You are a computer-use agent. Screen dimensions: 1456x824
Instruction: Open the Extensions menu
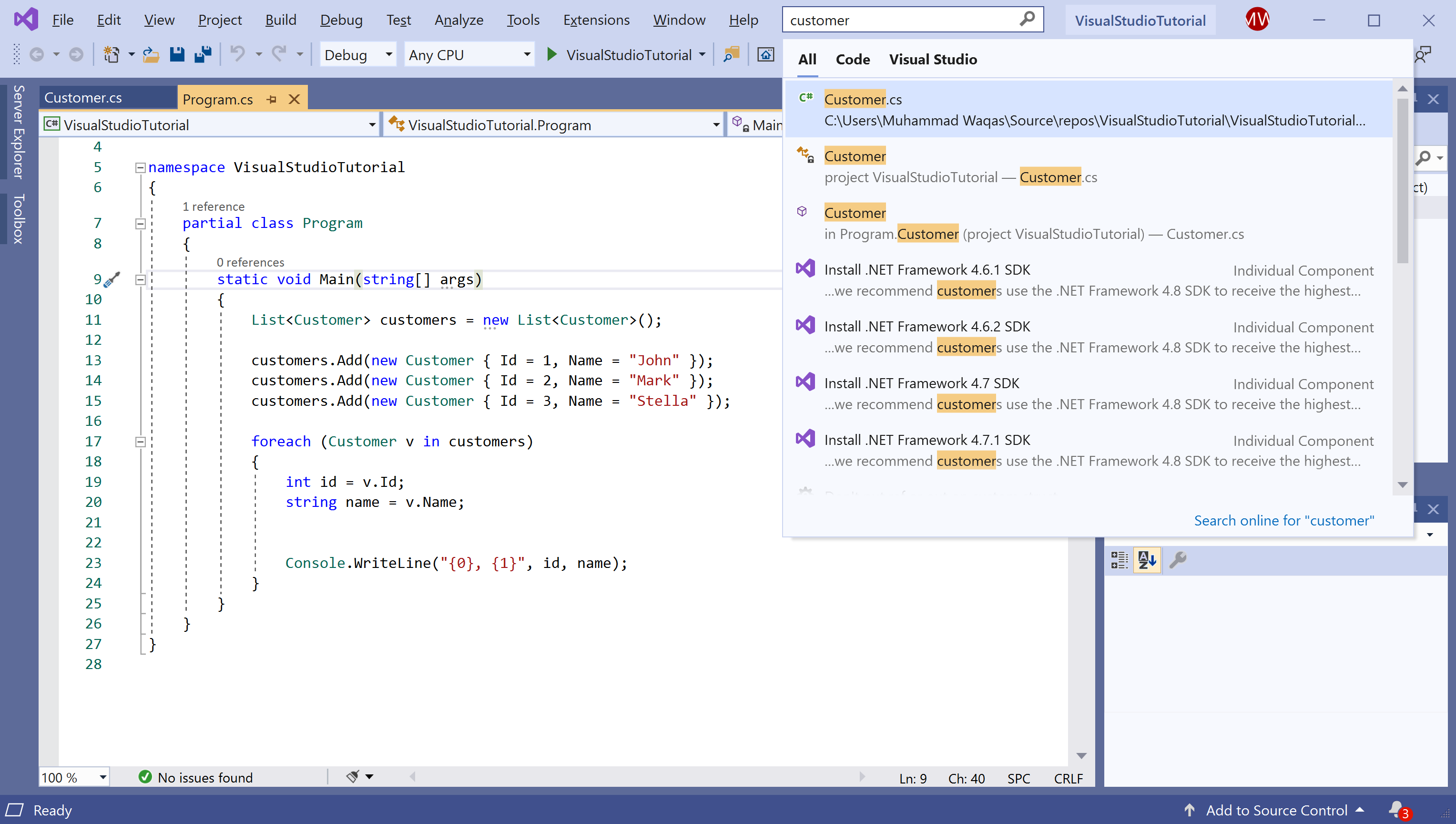(x=596, y=21)
